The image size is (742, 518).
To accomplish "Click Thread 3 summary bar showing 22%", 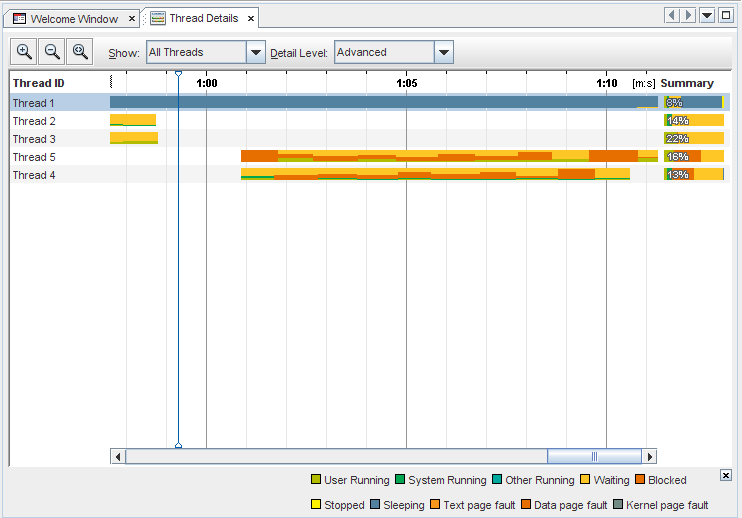I will [x=694, y=138].
